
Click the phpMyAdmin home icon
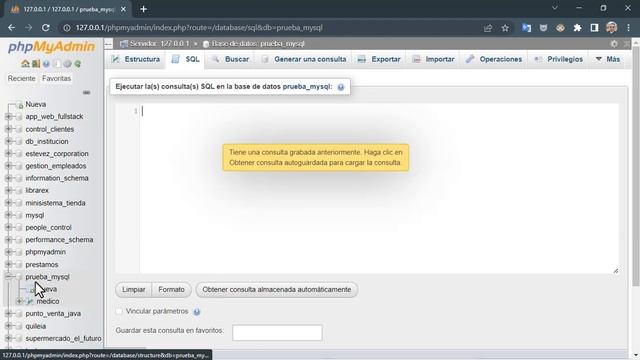click(x=25, y=64)
